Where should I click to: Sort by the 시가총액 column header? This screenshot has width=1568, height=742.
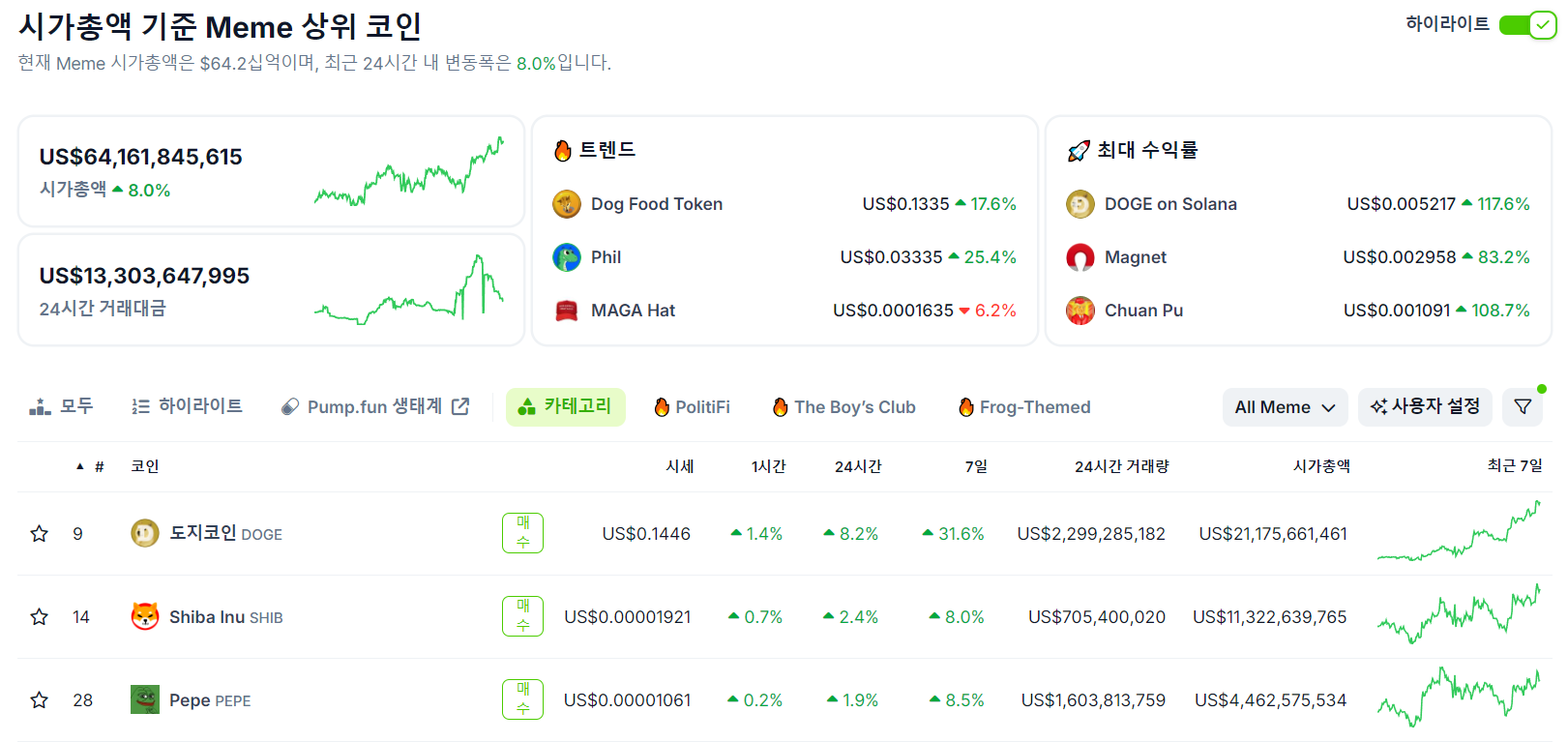(1322, 466)
